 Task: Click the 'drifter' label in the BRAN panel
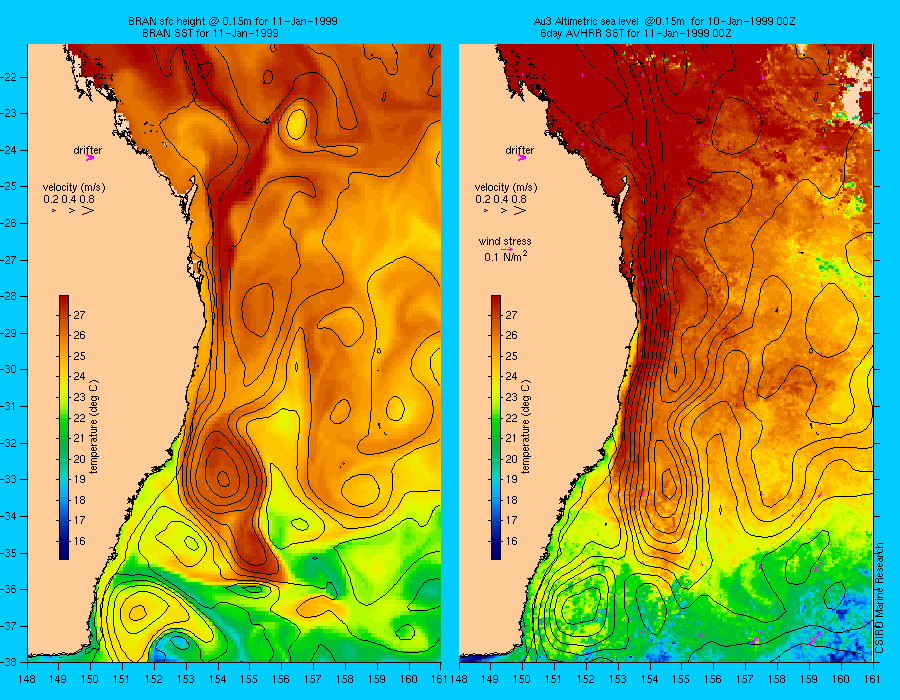(x=87, y=150)
